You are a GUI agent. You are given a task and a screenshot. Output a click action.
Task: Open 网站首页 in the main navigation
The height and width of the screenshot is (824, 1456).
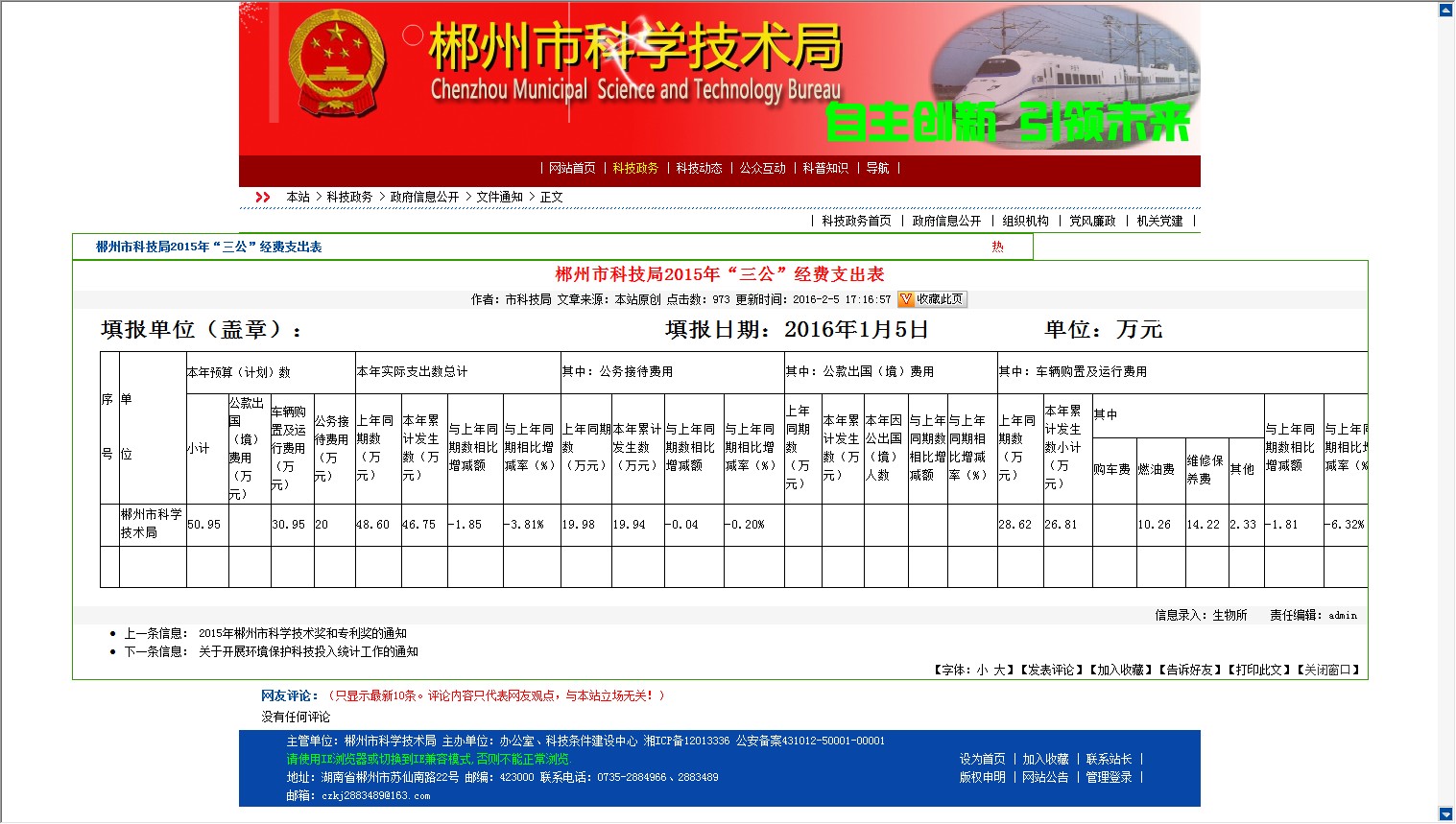572,168
